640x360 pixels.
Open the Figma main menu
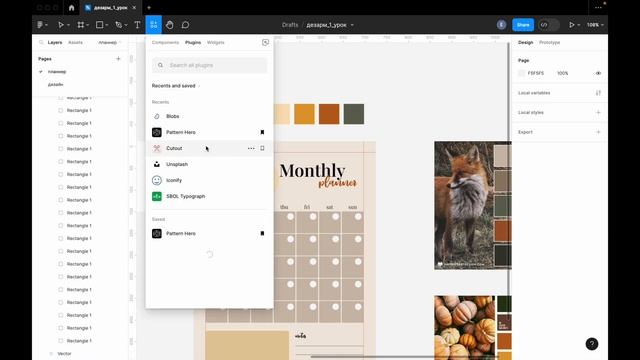coord(40,25)
